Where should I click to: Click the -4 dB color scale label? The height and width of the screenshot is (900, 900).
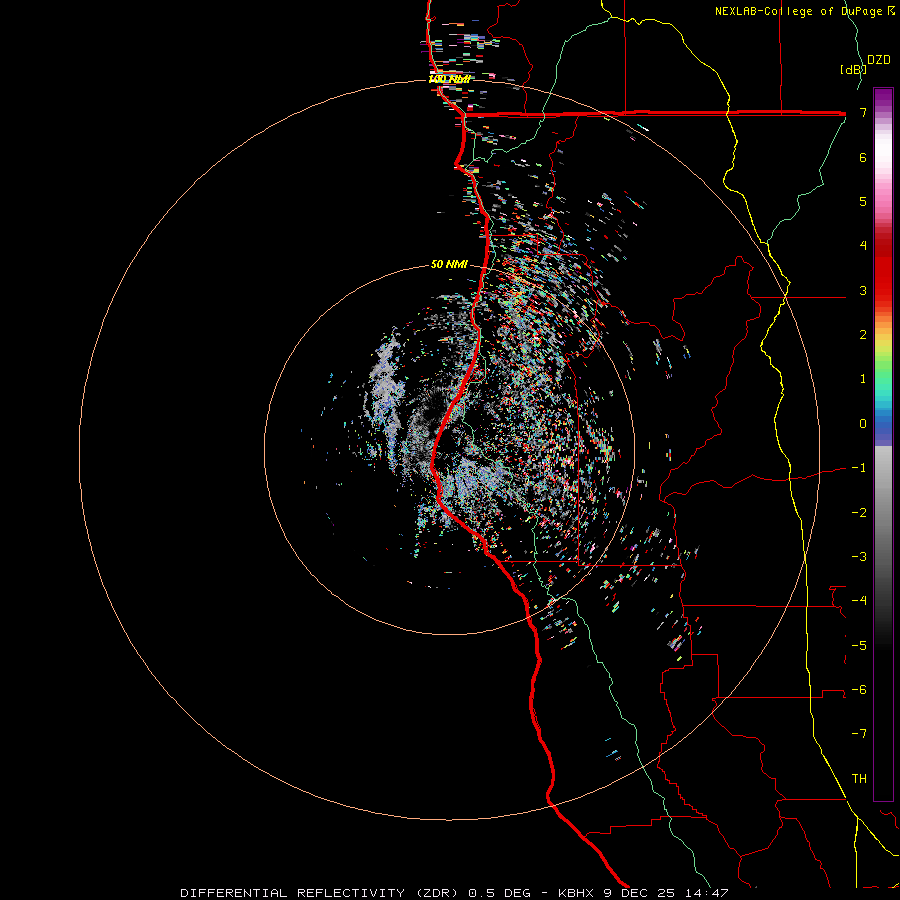[859, 601]
